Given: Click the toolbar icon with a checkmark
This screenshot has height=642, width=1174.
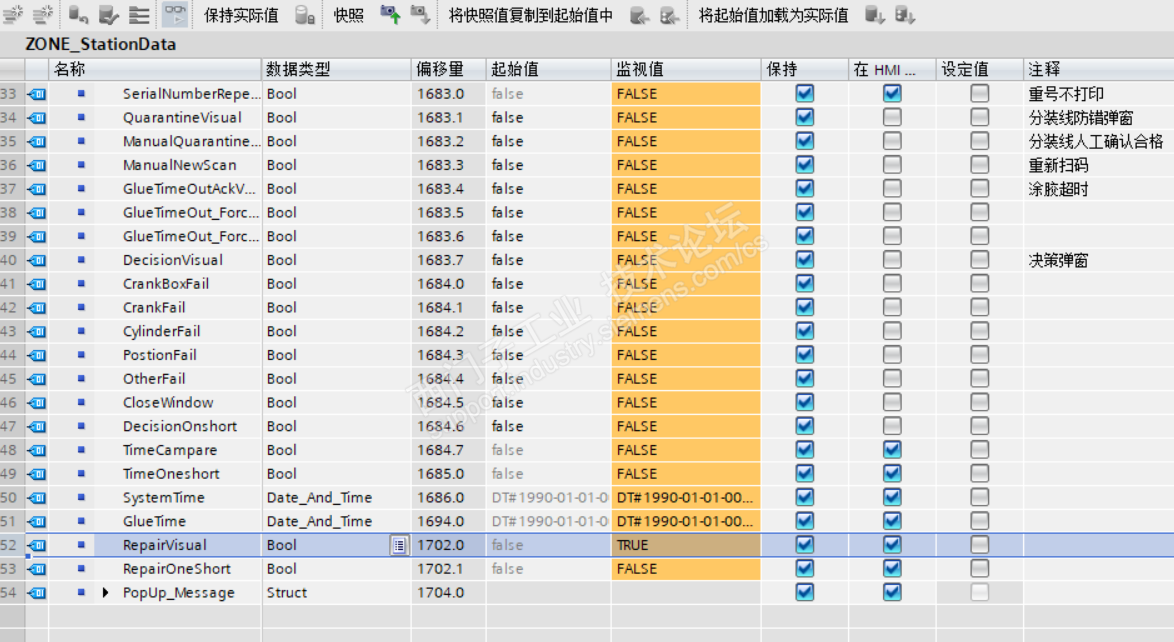Looking at the screenshot, I should (x=109, y=14).
